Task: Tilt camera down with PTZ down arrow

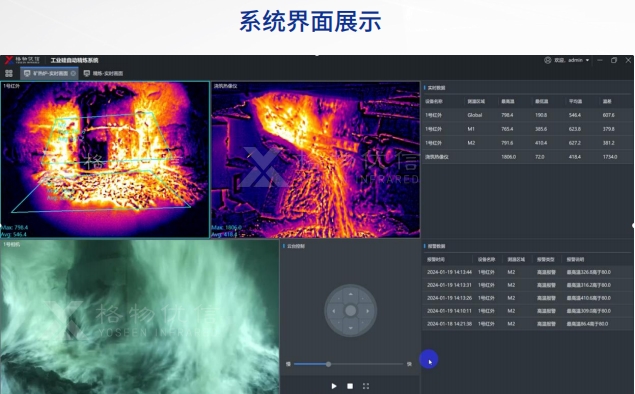Action: click(351, 328)
